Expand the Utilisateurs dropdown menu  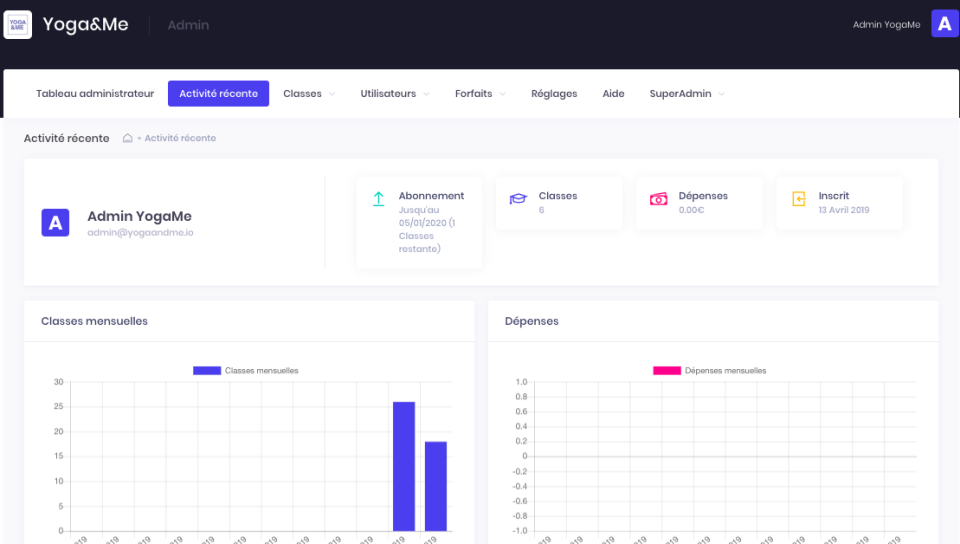(395, 94)
